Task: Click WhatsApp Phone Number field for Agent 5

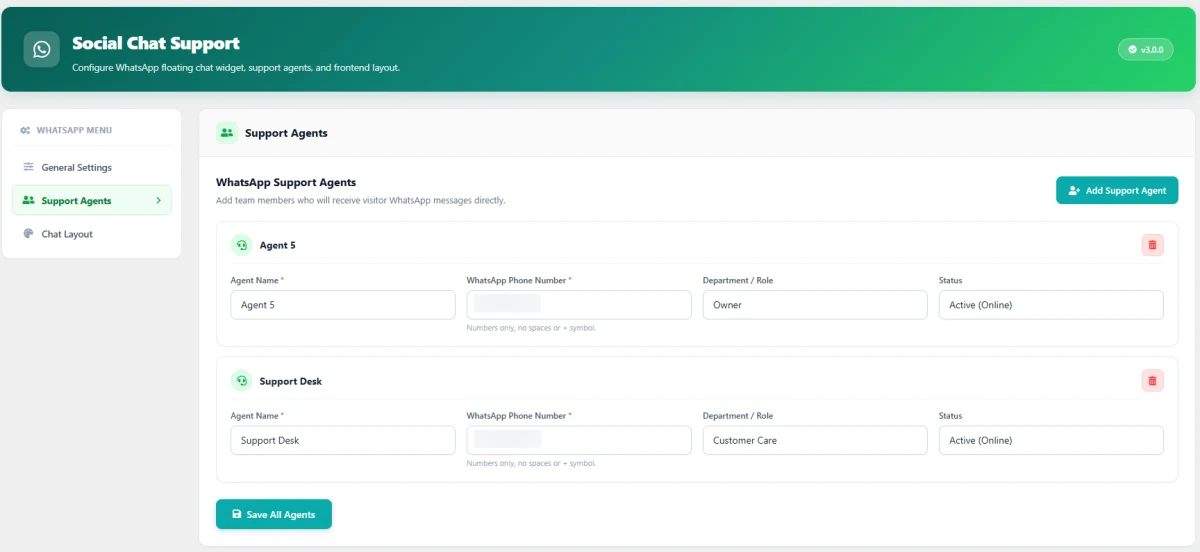Action: pyautogui.click(x=579, y=305)
